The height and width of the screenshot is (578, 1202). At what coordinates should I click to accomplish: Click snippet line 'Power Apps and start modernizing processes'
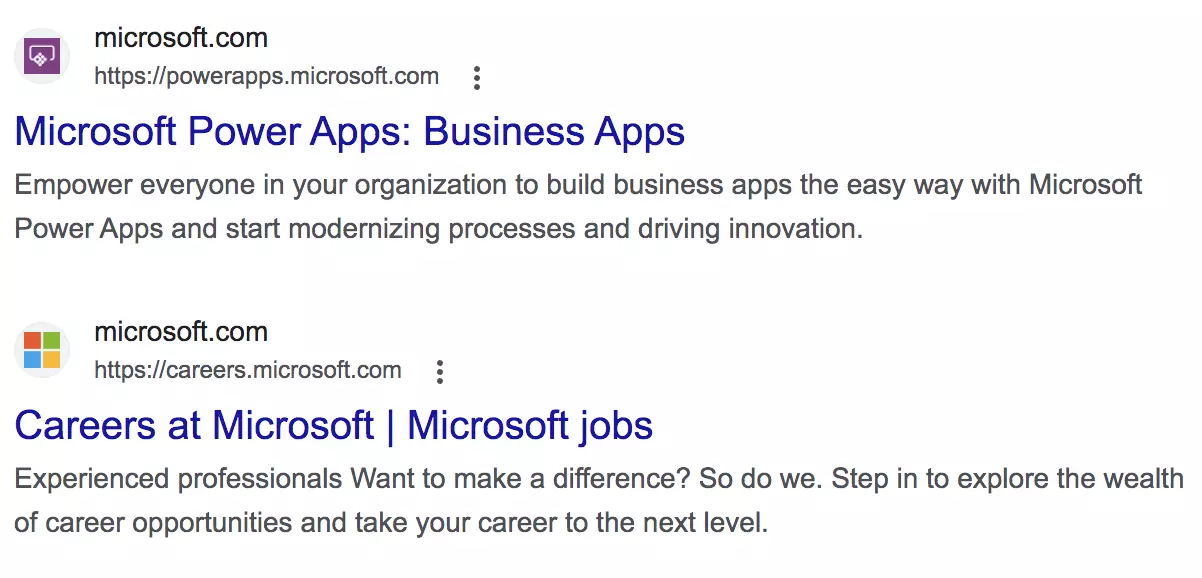pos(437,229)
